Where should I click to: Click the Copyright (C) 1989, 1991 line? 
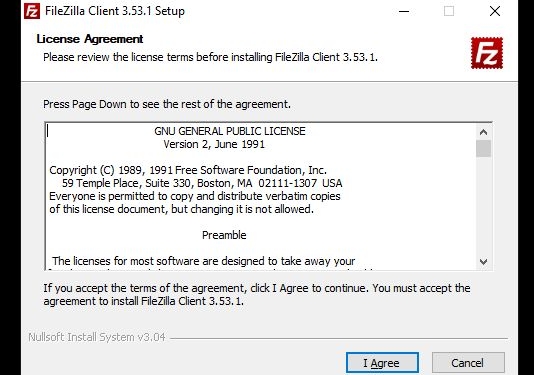click(x=188, y=170)
